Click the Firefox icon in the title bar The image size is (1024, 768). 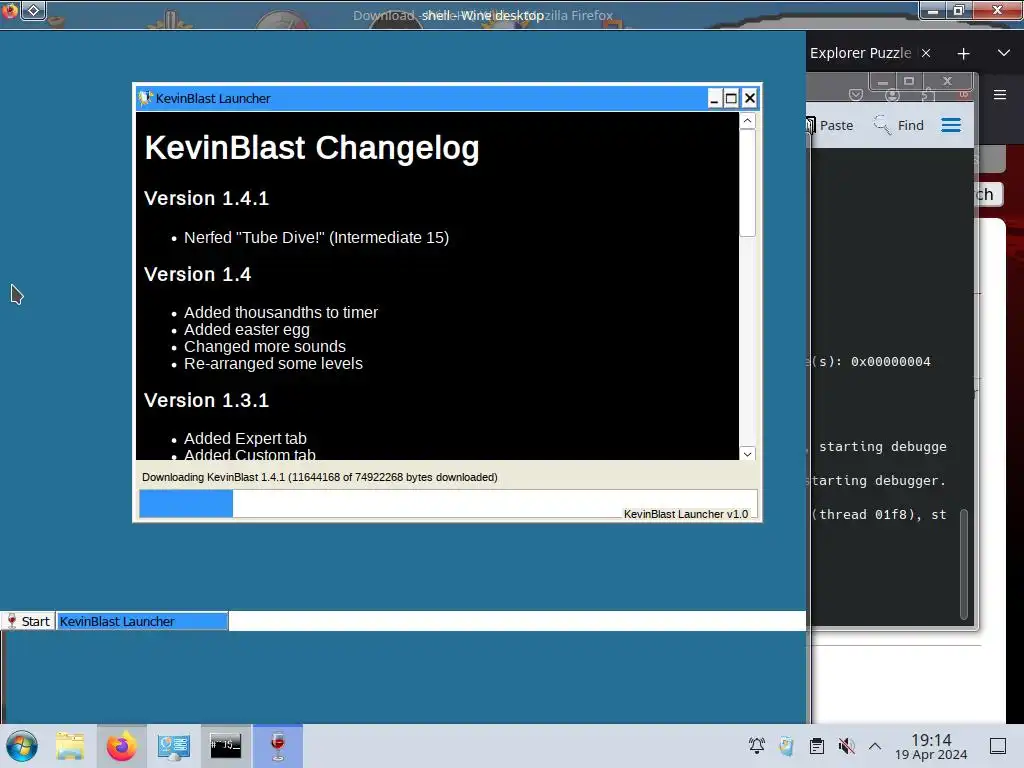click(9, 10)
